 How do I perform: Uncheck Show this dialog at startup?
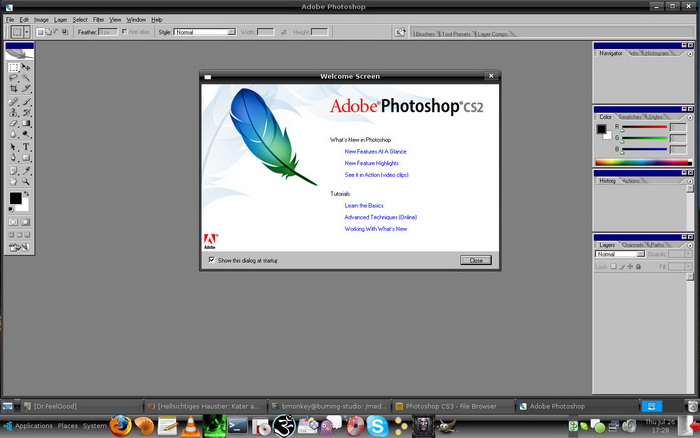click(x=211, y=260)
